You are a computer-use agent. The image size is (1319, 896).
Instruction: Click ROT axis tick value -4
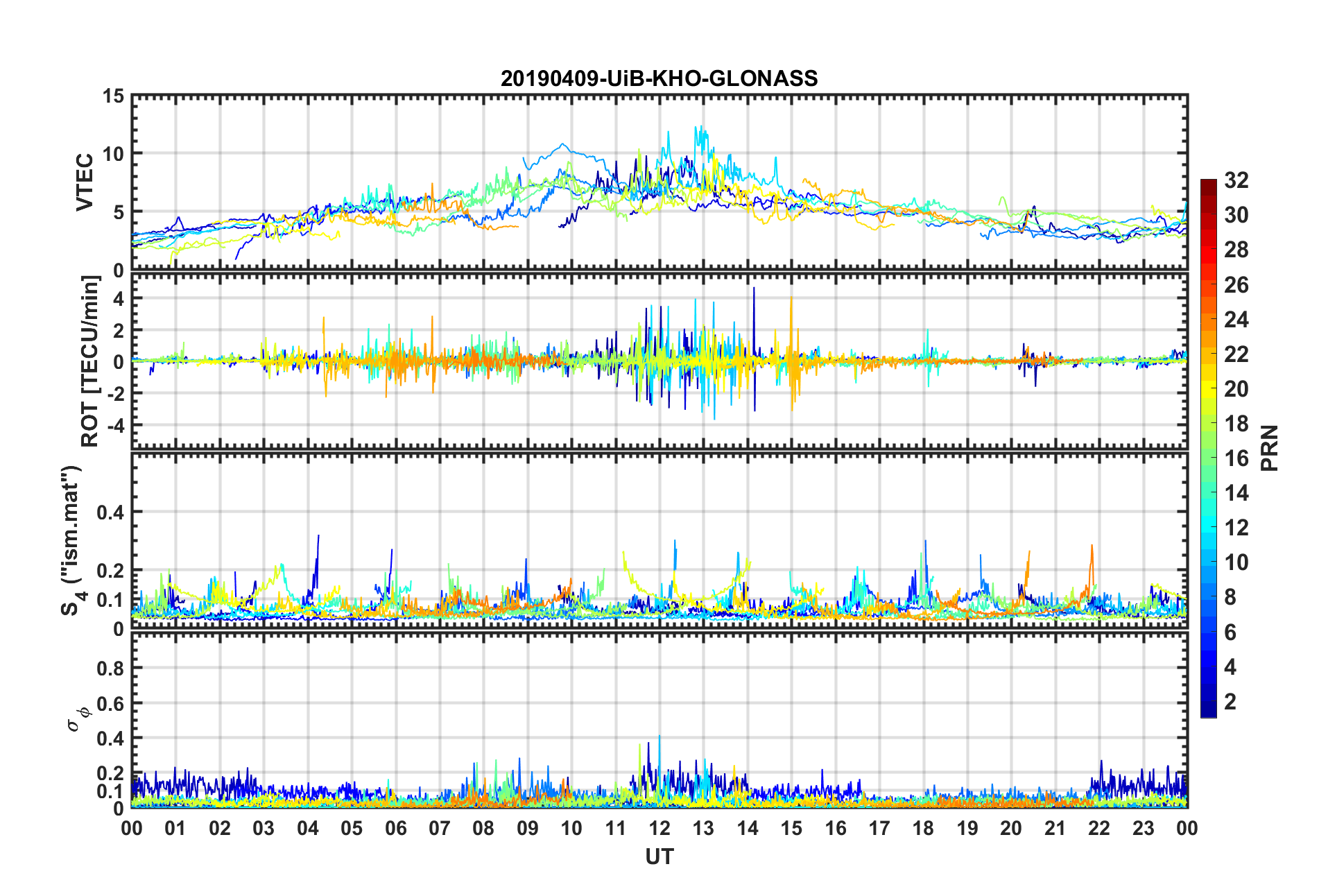(x=116, y=424)
